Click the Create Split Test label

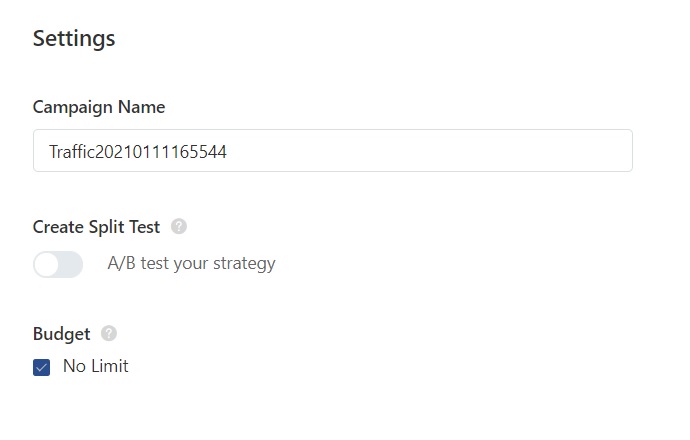(x=96, y=227)
